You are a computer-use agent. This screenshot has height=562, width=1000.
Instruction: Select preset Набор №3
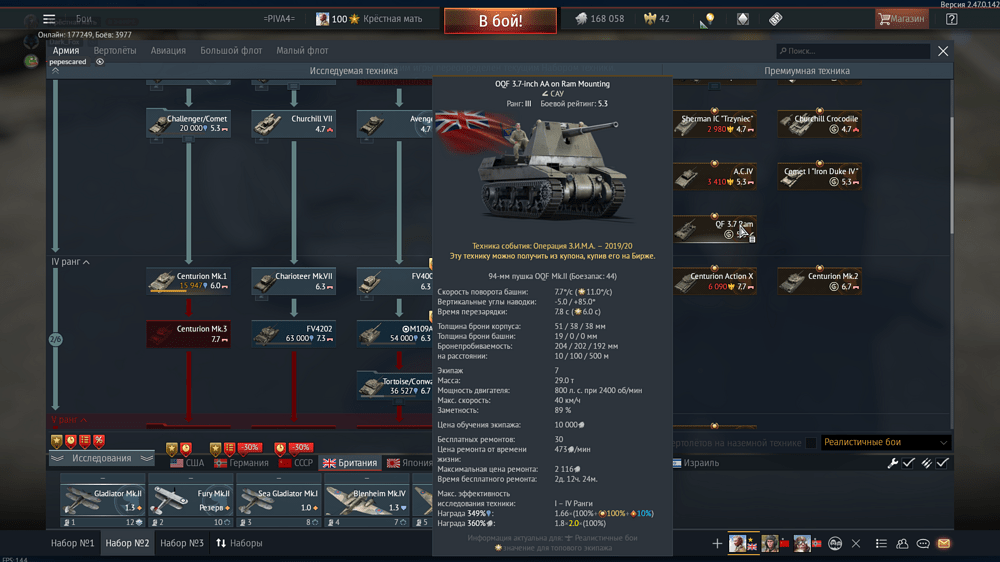[182, 544]
